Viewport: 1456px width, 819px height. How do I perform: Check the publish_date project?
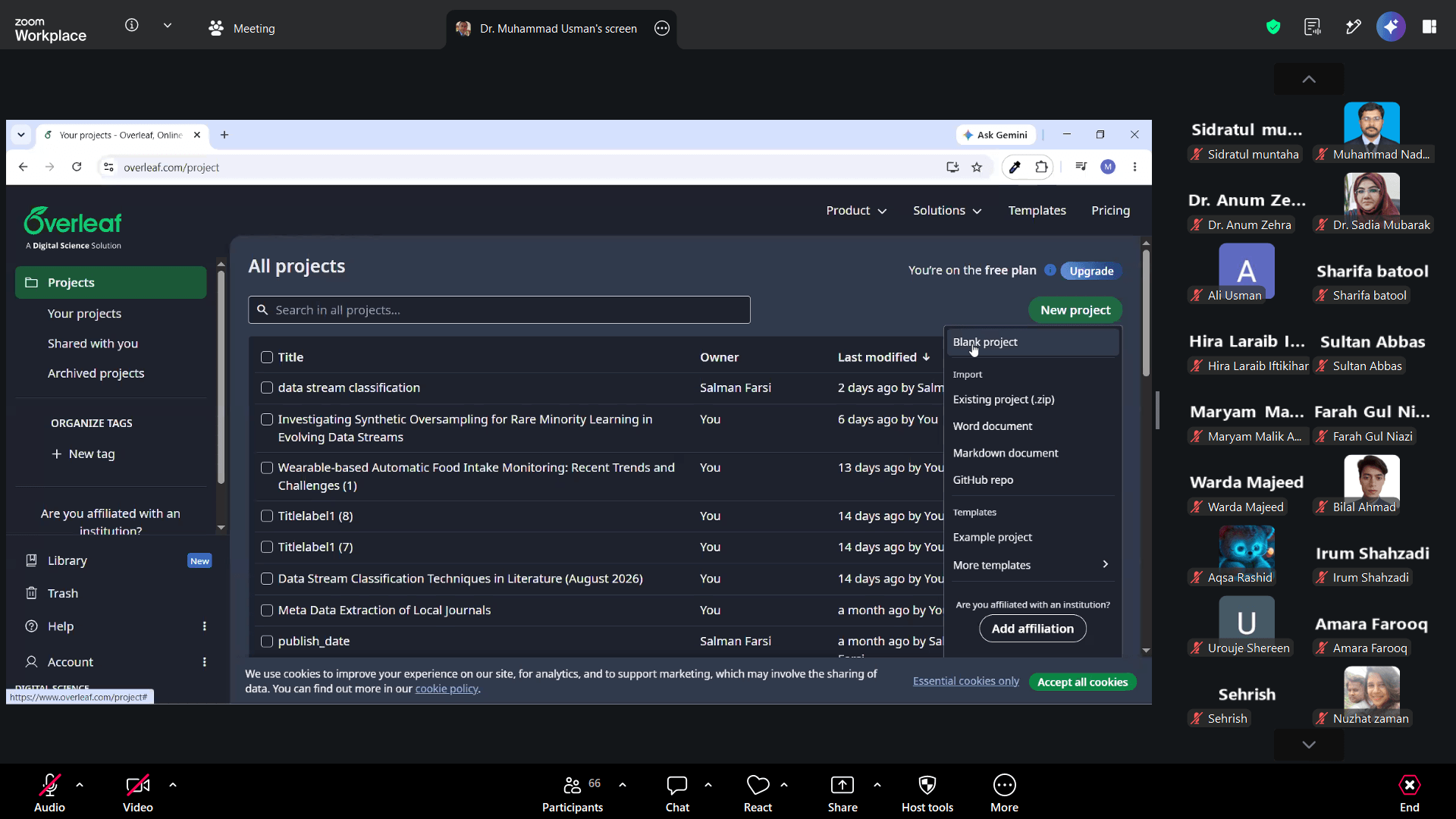click(267, 642)
